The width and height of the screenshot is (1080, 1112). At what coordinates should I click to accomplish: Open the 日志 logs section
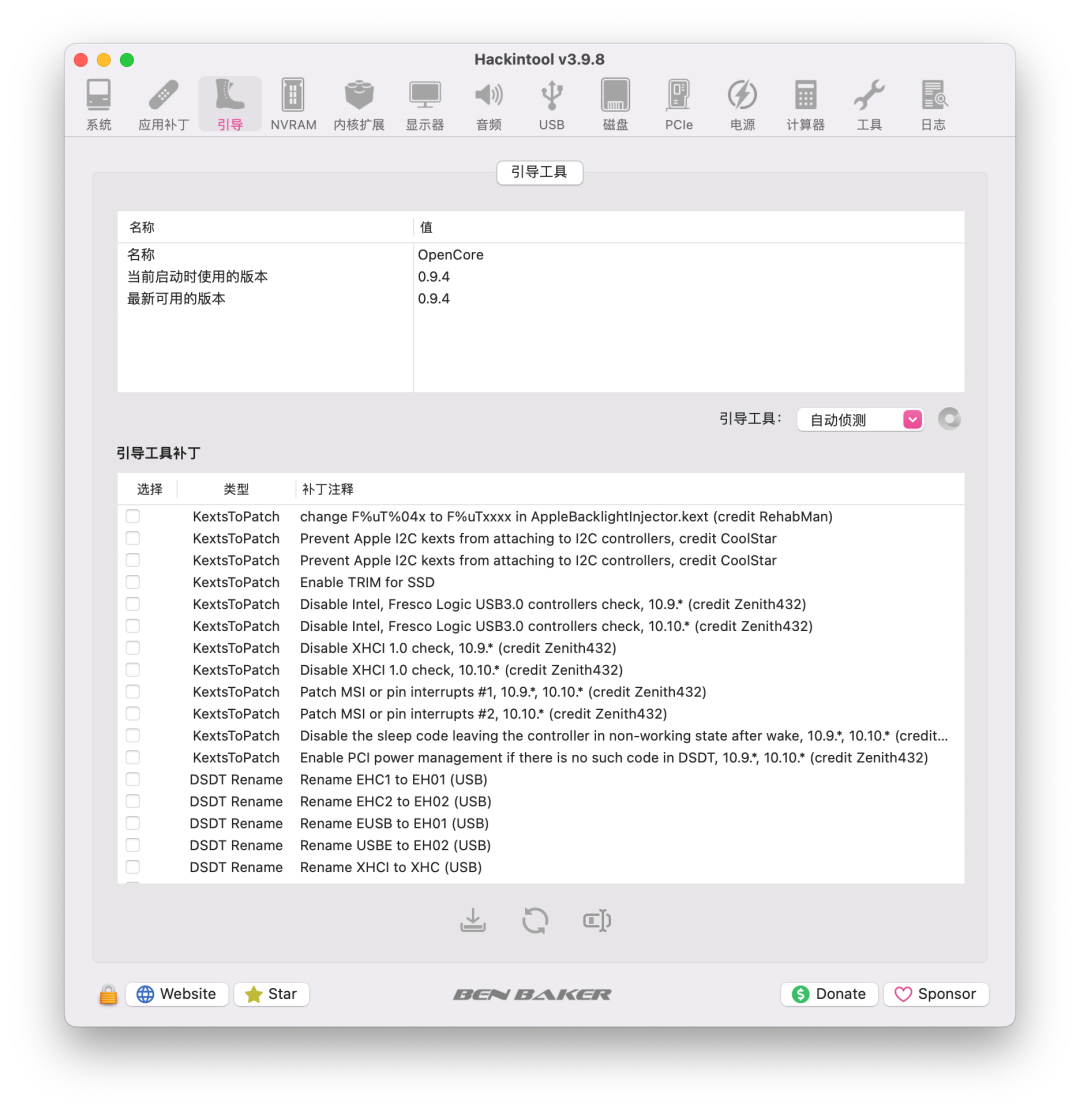point(933,105)
